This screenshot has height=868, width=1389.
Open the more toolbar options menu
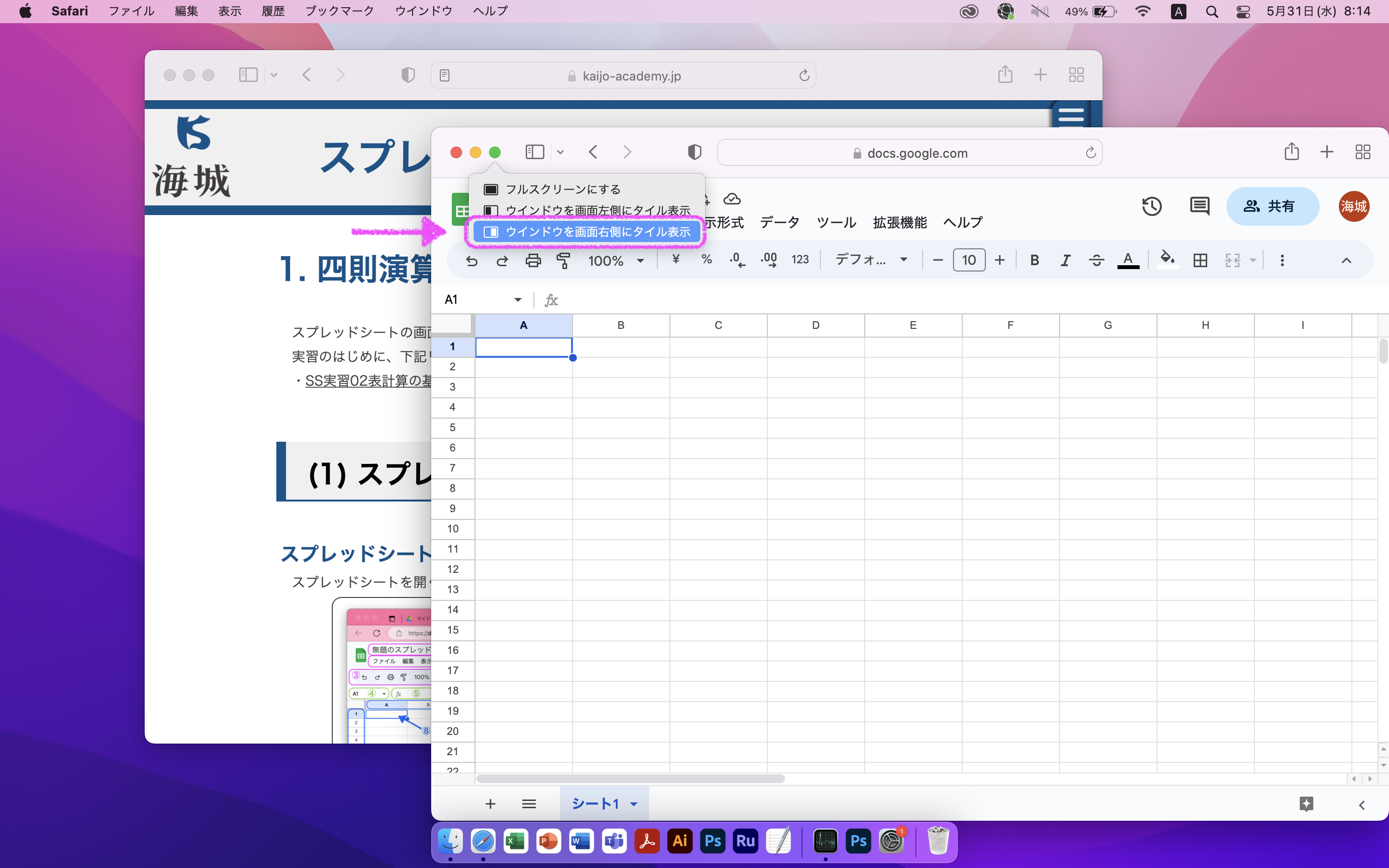[1282, 260]
